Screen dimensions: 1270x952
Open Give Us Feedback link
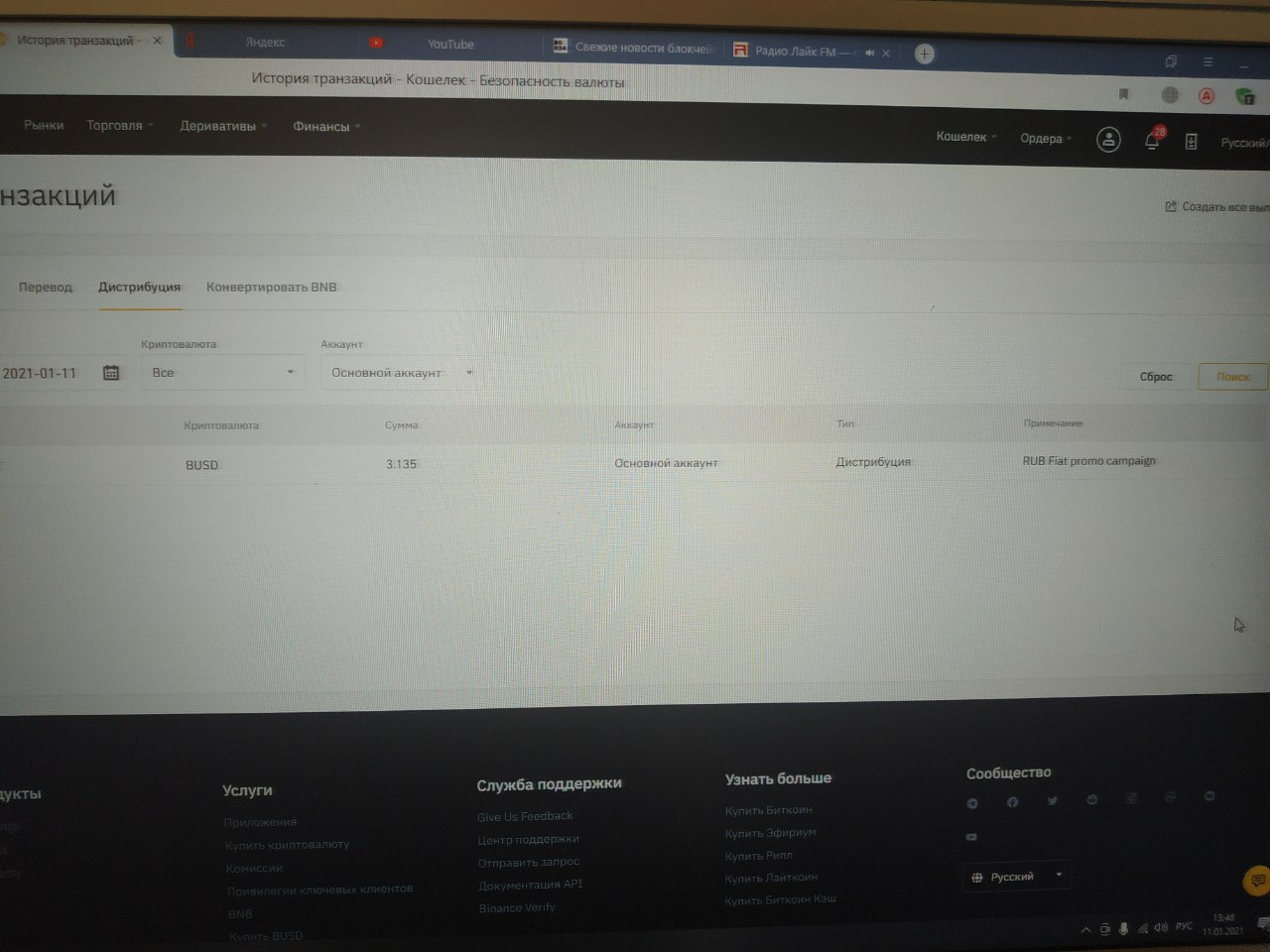tap(525, 817)
